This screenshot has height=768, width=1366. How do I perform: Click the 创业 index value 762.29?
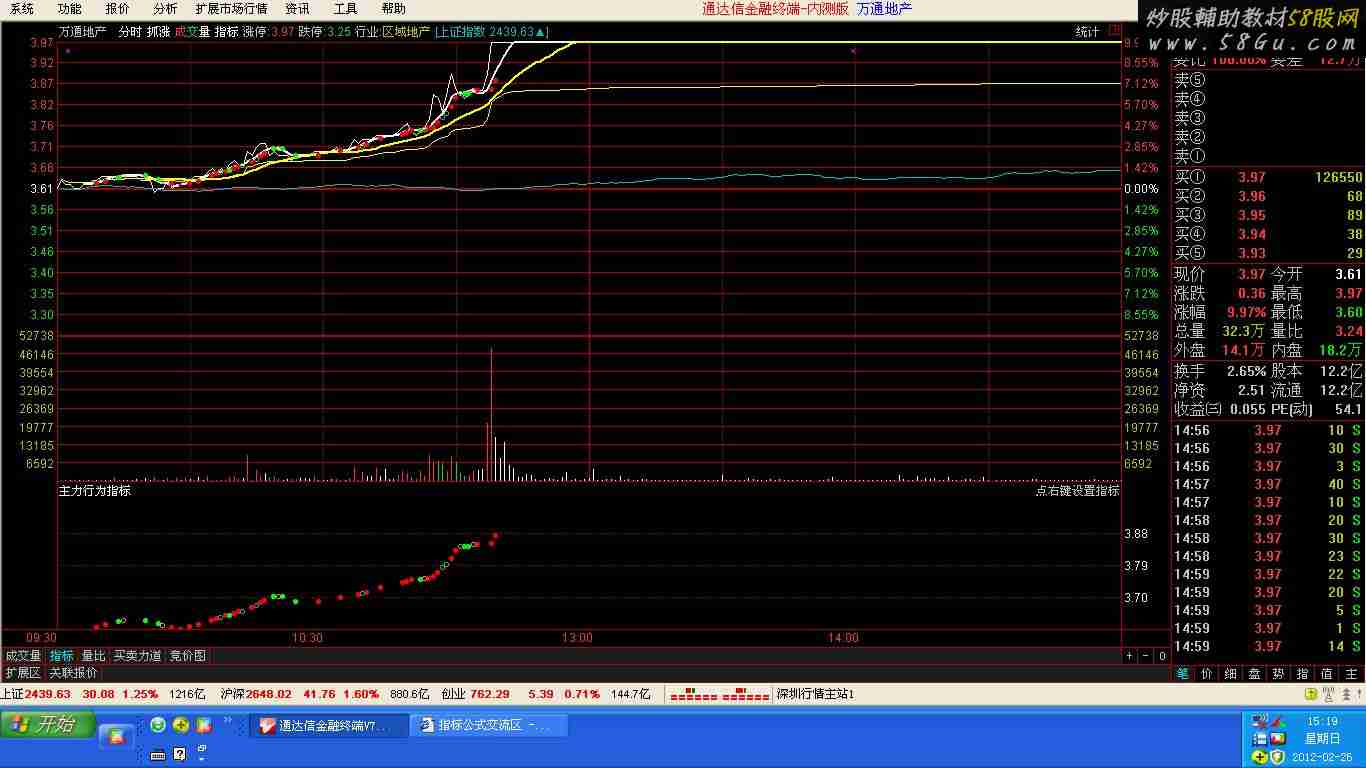pyautogui.click(x=490, y=694)
